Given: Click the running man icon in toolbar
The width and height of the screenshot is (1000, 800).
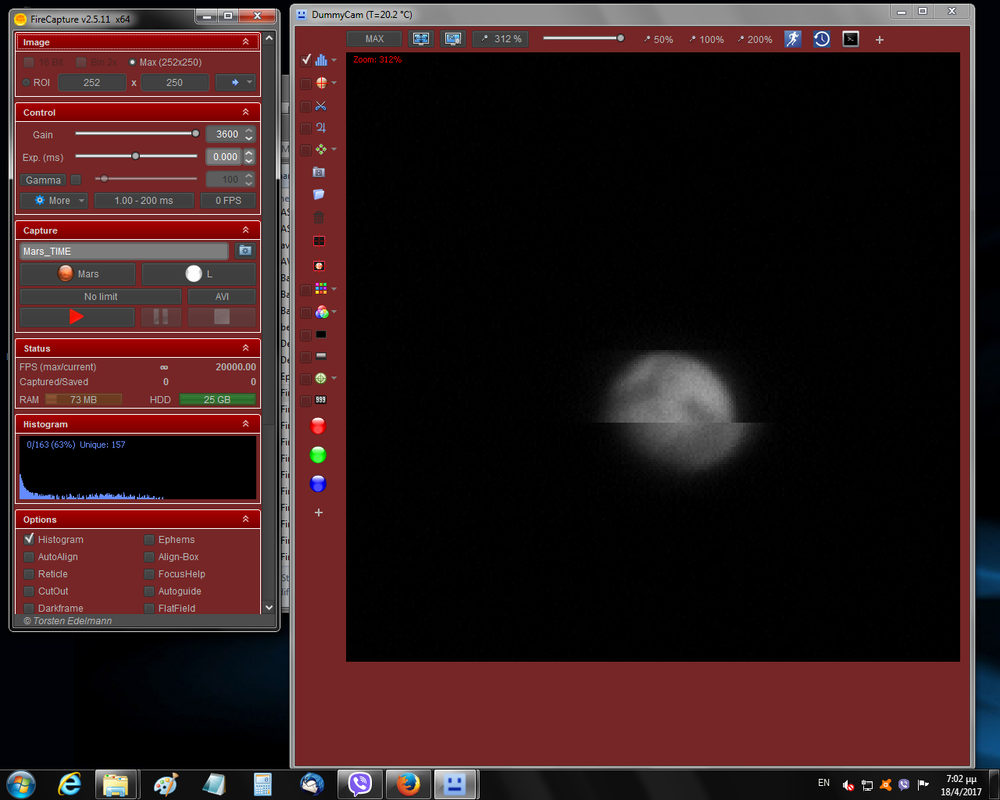Looking at the screenshot, I should (x=792, y=39).
